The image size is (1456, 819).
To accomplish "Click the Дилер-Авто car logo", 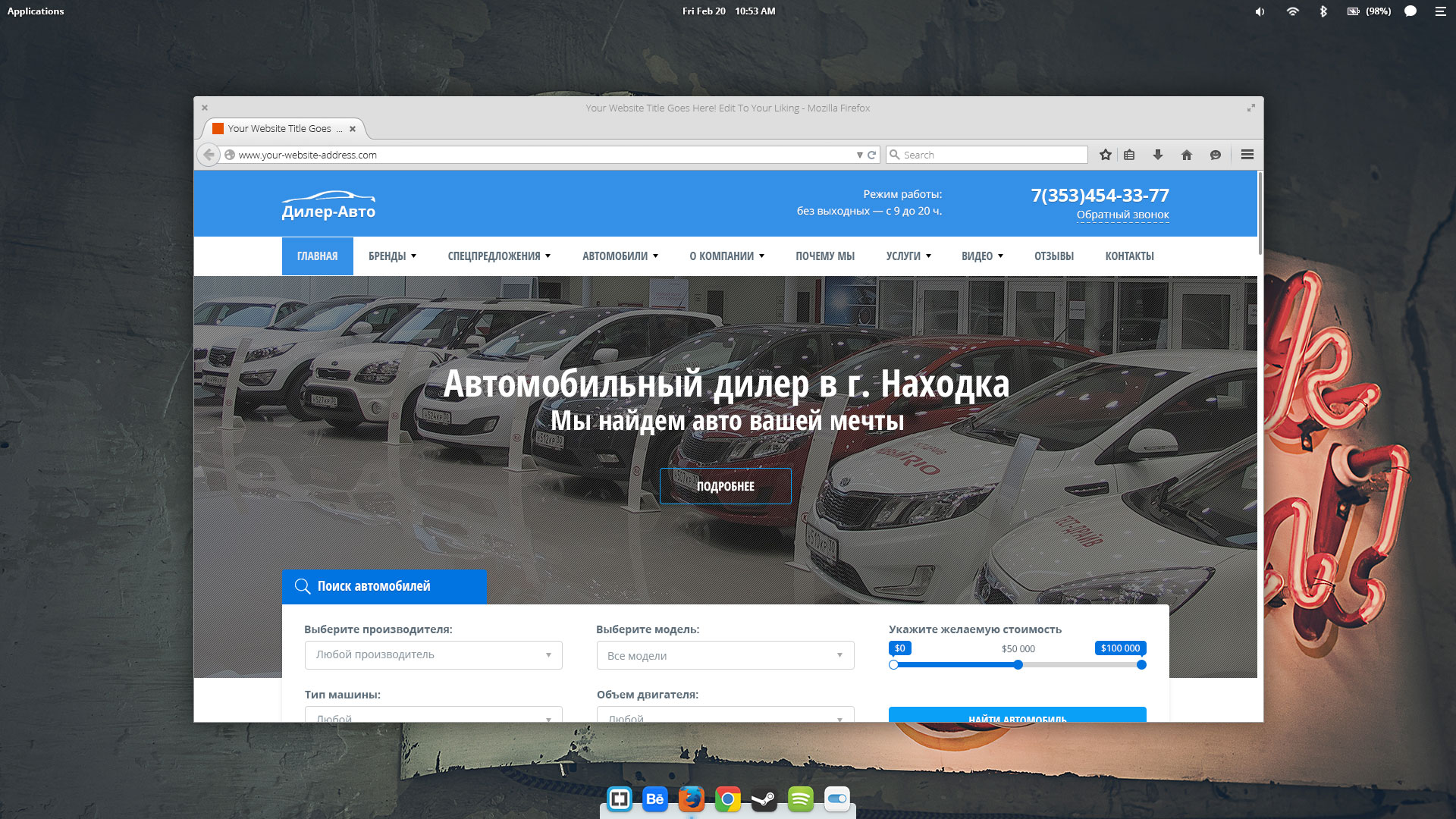I will (x=328, y=204).
